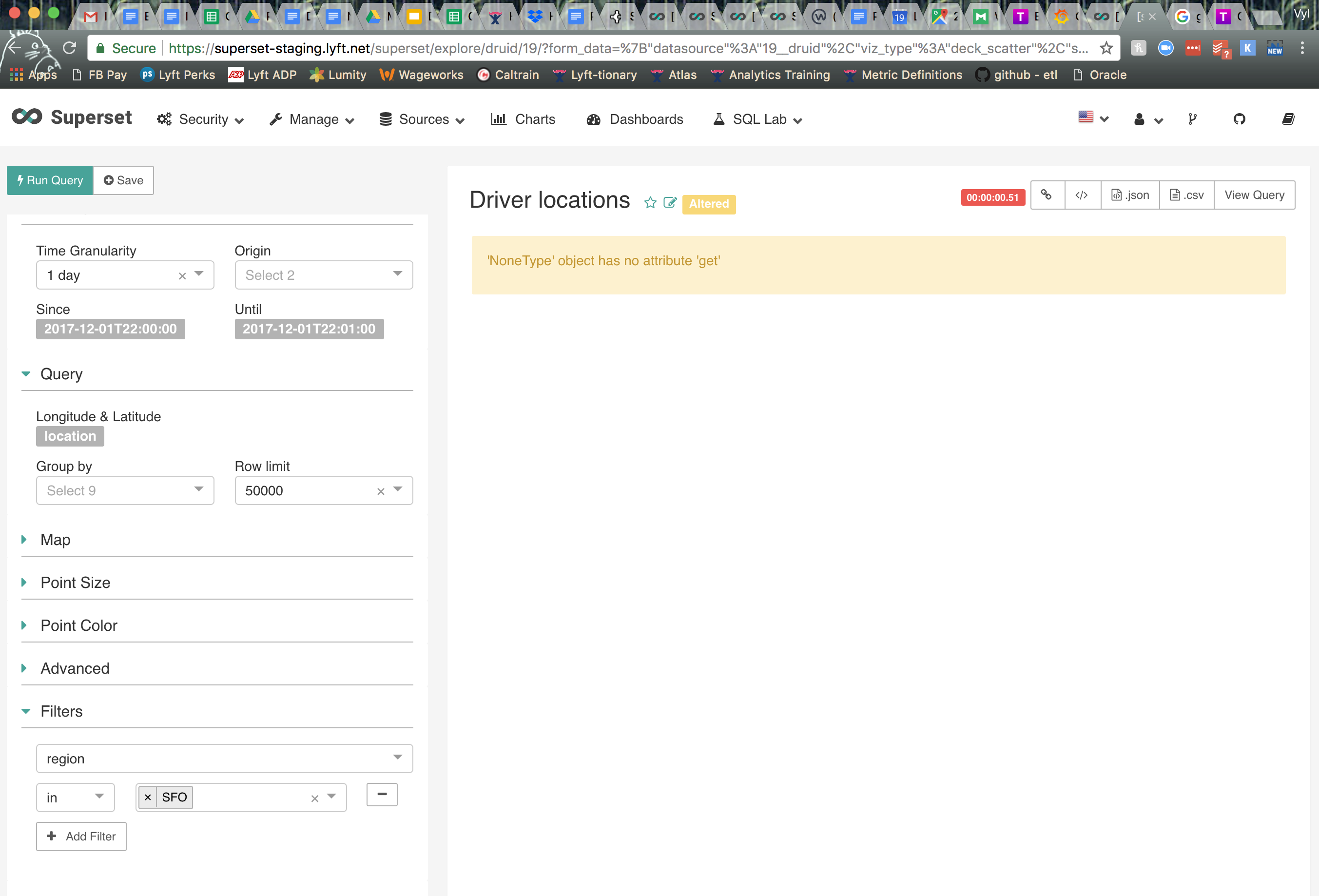This screenshot has height=896, width=1319.
Task: Expand the Point Color section
Action: point(78,625)
